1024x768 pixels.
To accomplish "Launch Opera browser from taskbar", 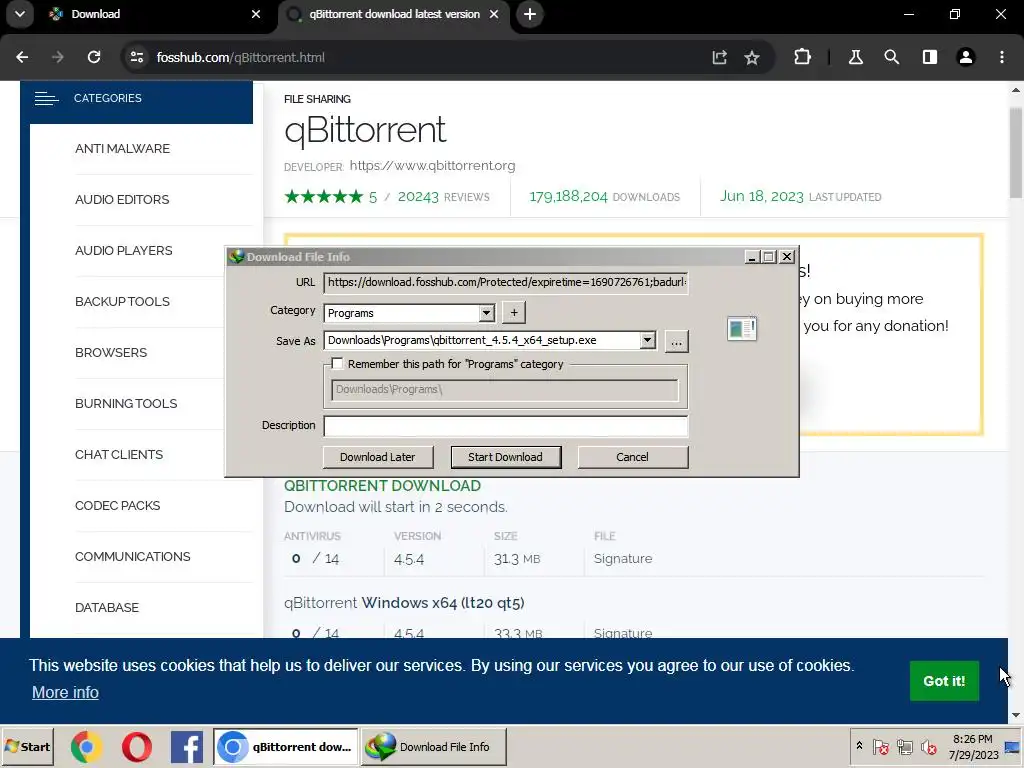I will tap(136, 747).
